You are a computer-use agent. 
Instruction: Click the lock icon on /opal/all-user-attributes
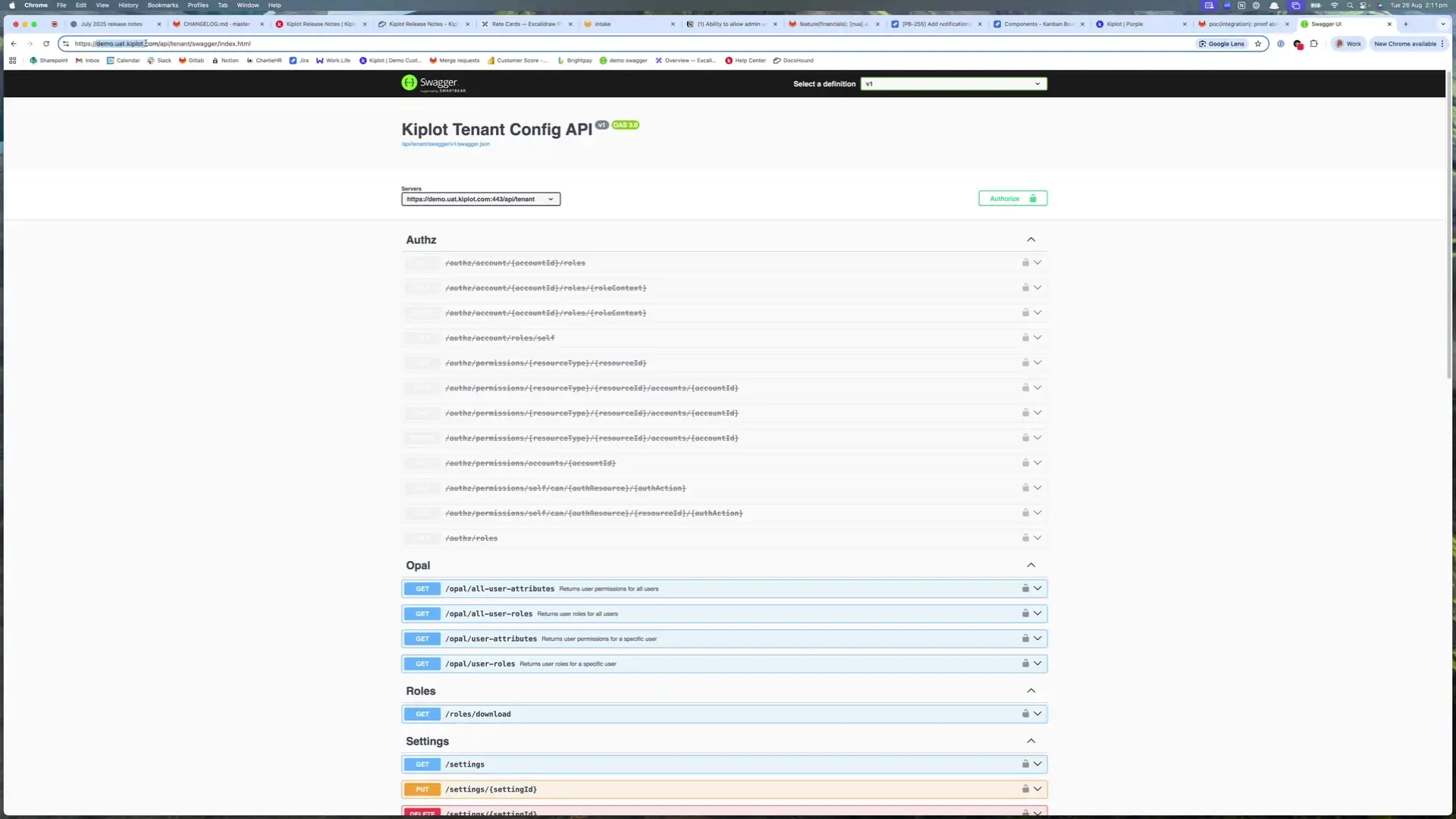[1025, 588]
